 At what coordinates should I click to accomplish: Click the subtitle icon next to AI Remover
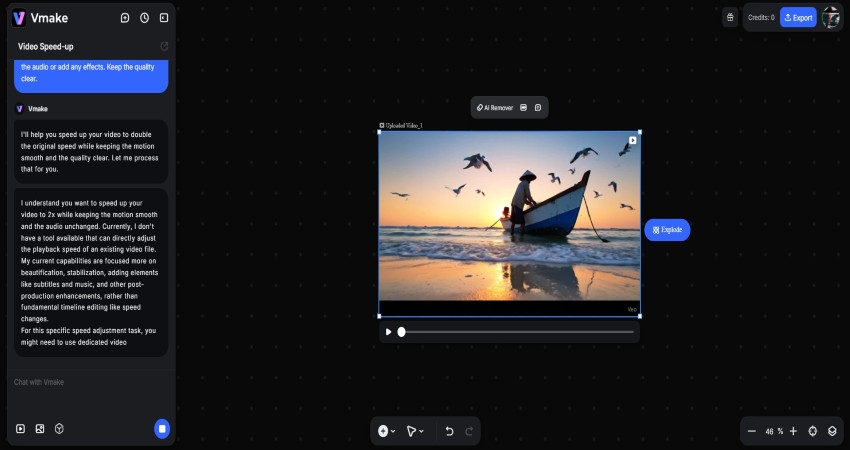click(523, 108)
